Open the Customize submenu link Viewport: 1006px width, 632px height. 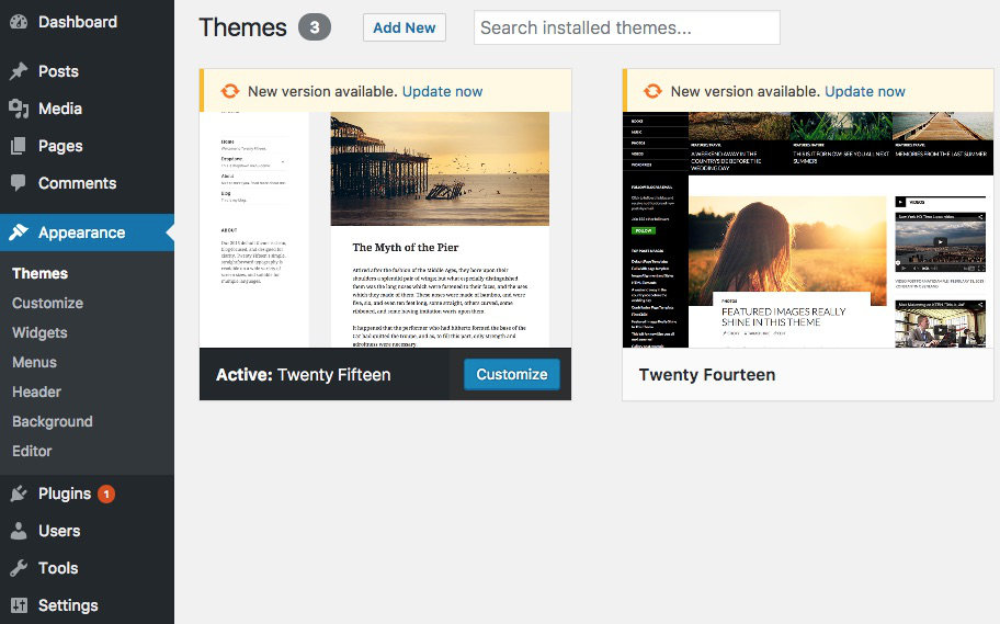pos(47,303)
